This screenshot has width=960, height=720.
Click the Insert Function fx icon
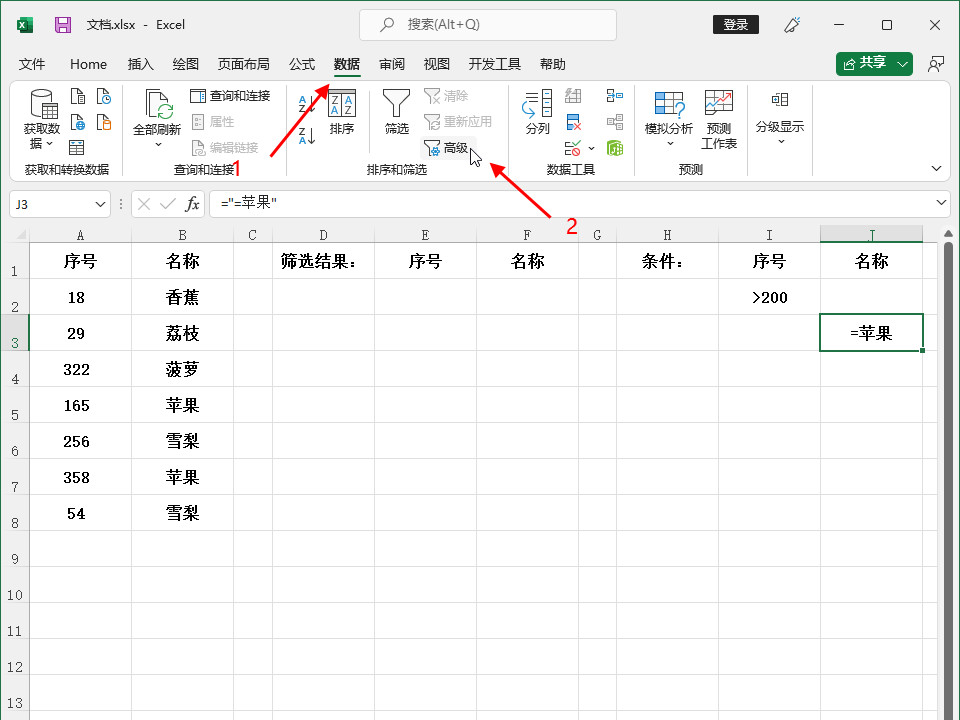192,204
